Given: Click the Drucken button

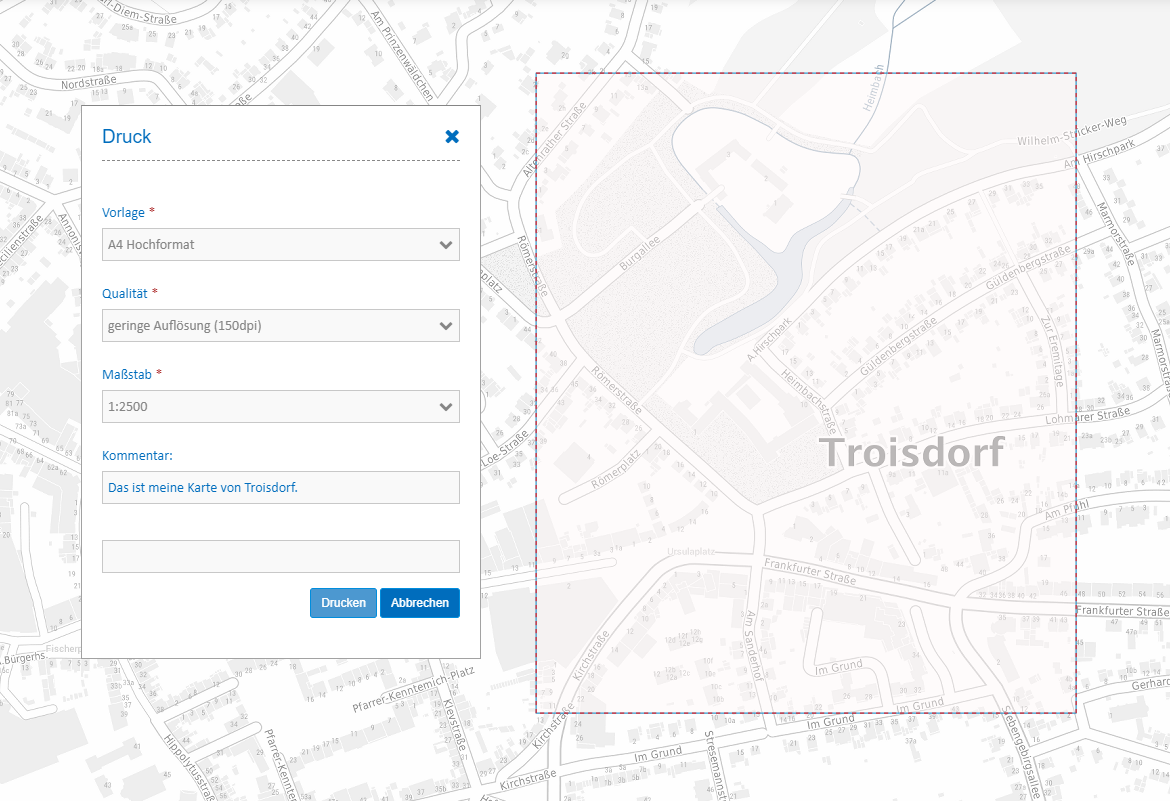Looking at the screenshot, I should [343, 602].
